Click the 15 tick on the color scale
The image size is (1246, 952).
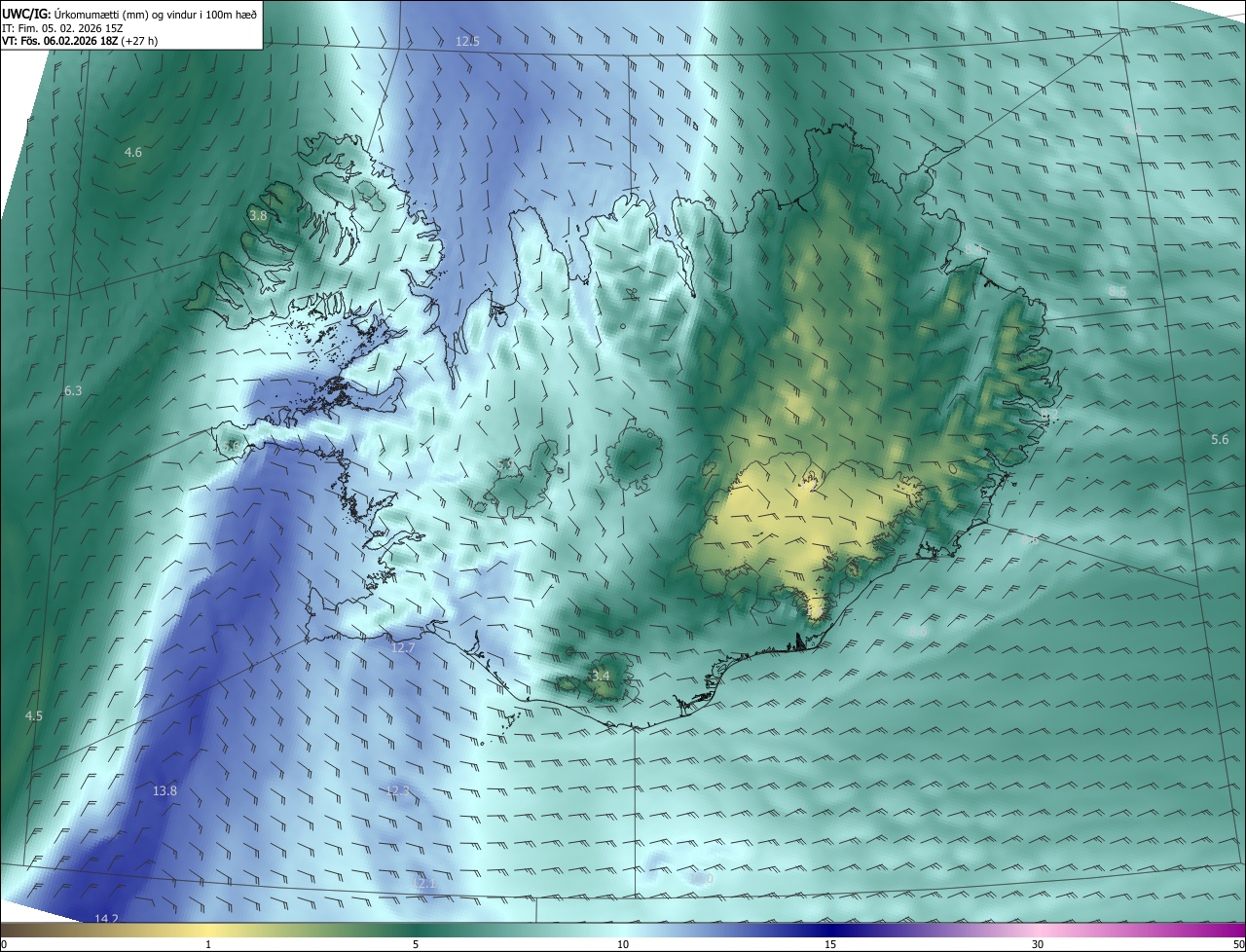[830, 944]
